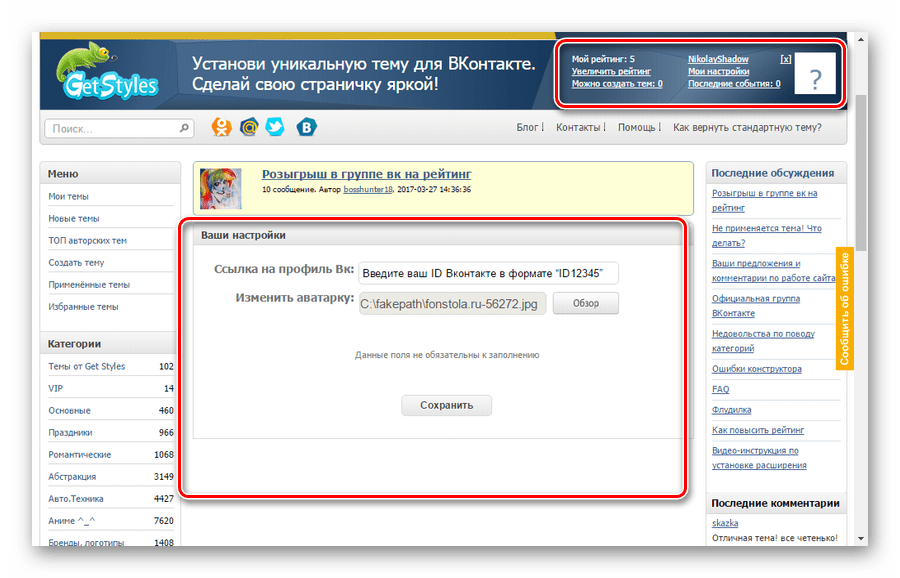
Task: Open the Романтические category
Action: (80, 455)
